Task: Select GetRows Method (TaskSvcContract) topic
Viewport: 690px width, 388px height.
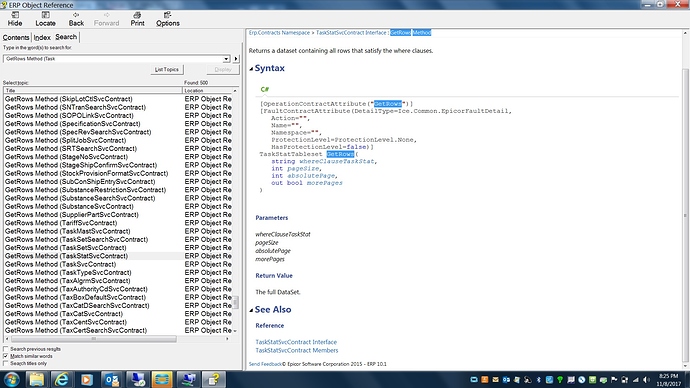Action: point(60,264)
